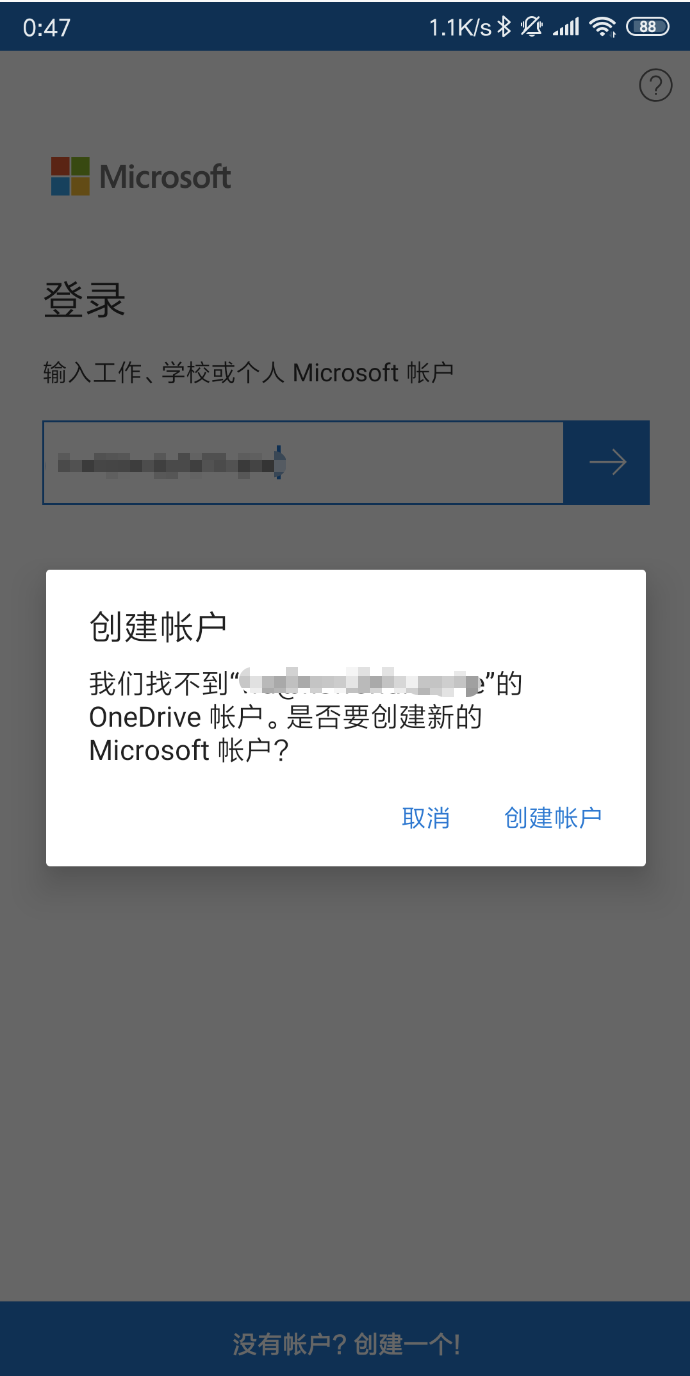690x1376 pixels.
Task: Click the Microsoft wordmark text
Action: 165,177
